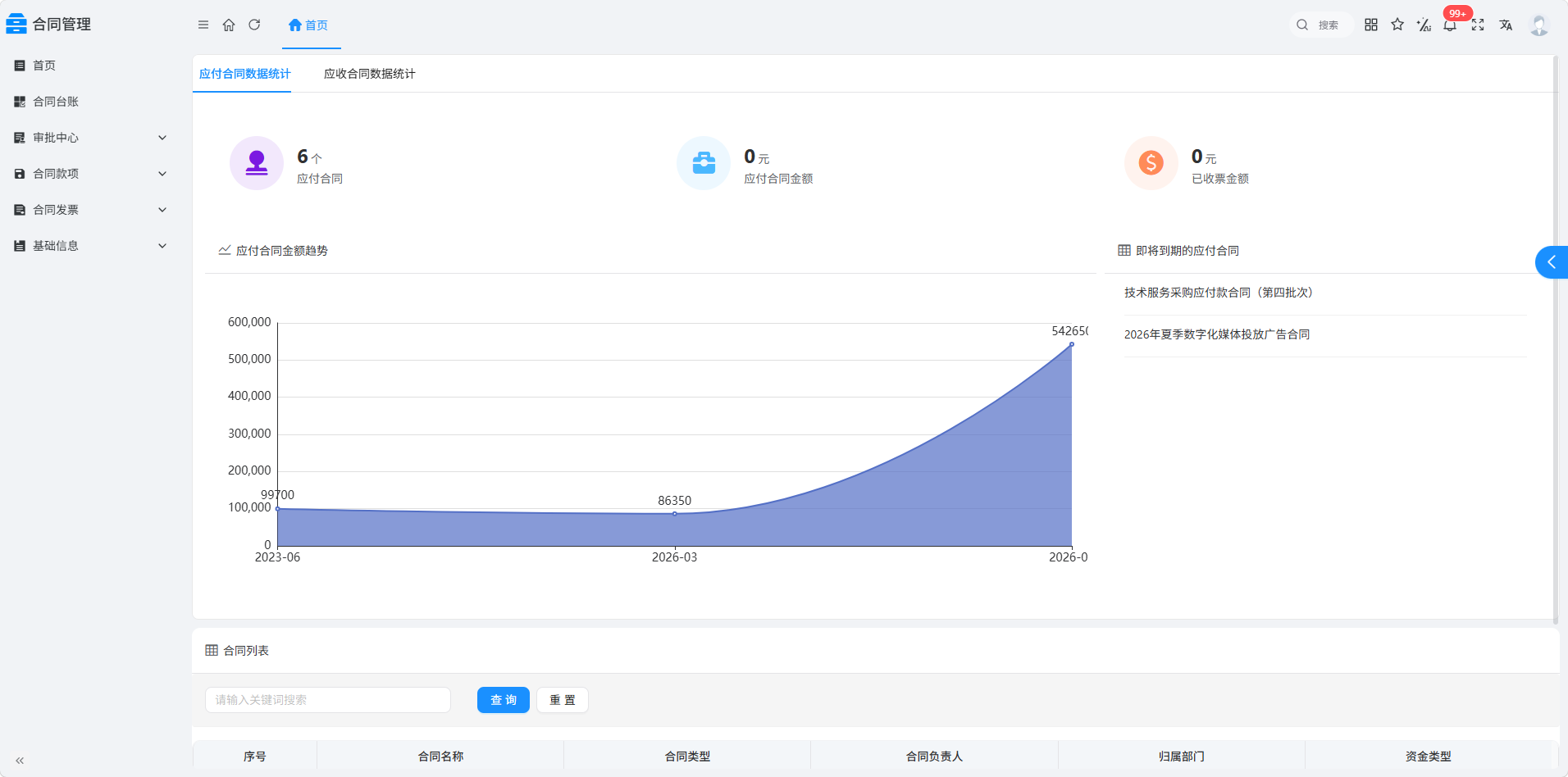Click the 合同负责人 column header

935,757
